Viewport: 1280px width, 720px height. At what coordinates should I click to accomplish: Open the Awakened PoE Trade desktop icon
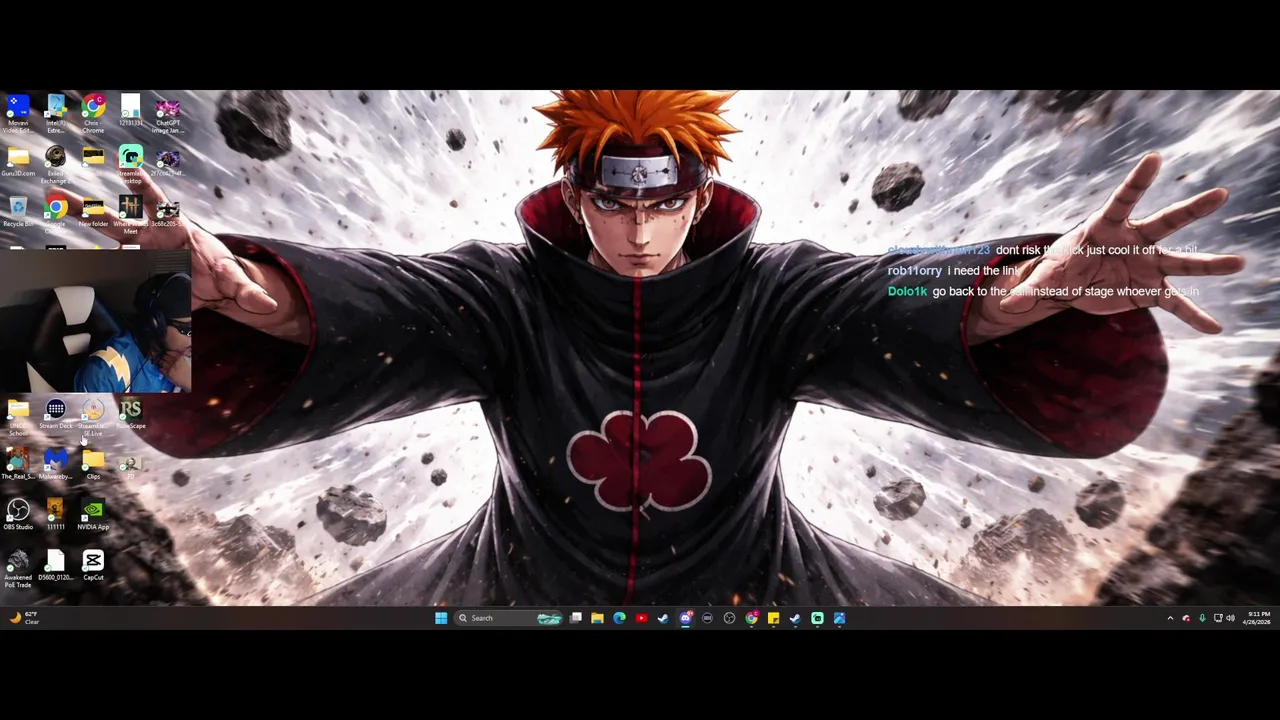(x=18, y=569)
